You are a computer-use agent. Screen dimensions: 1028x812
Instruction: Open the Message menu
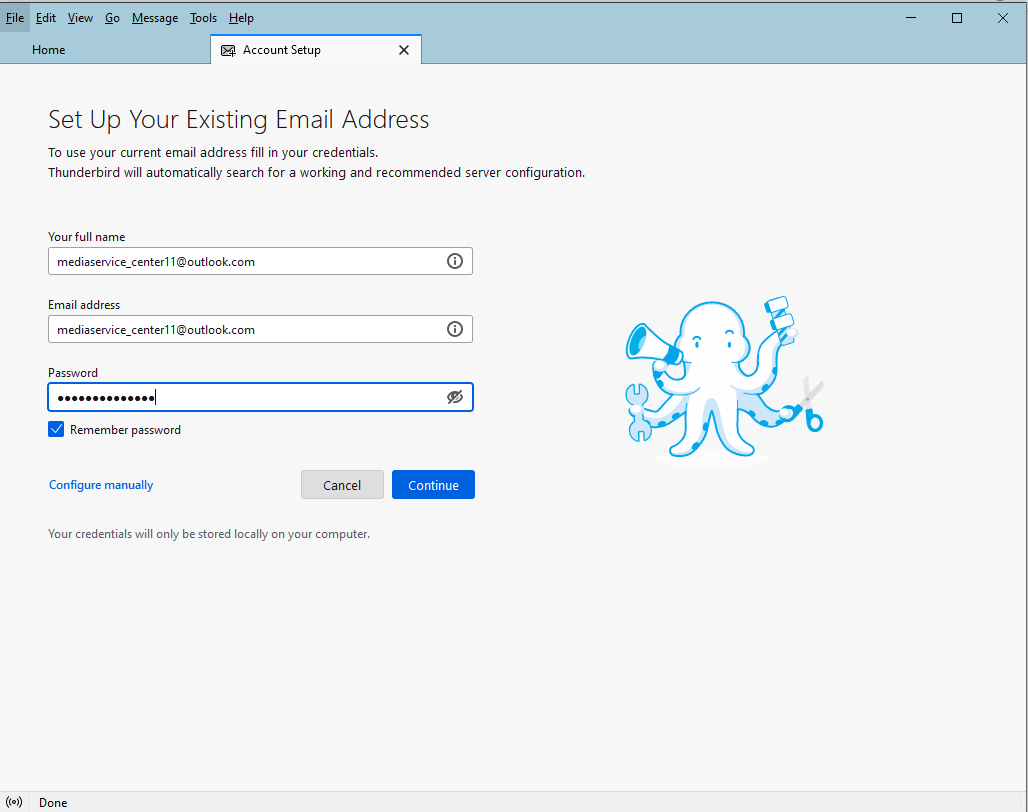[155, 18]
